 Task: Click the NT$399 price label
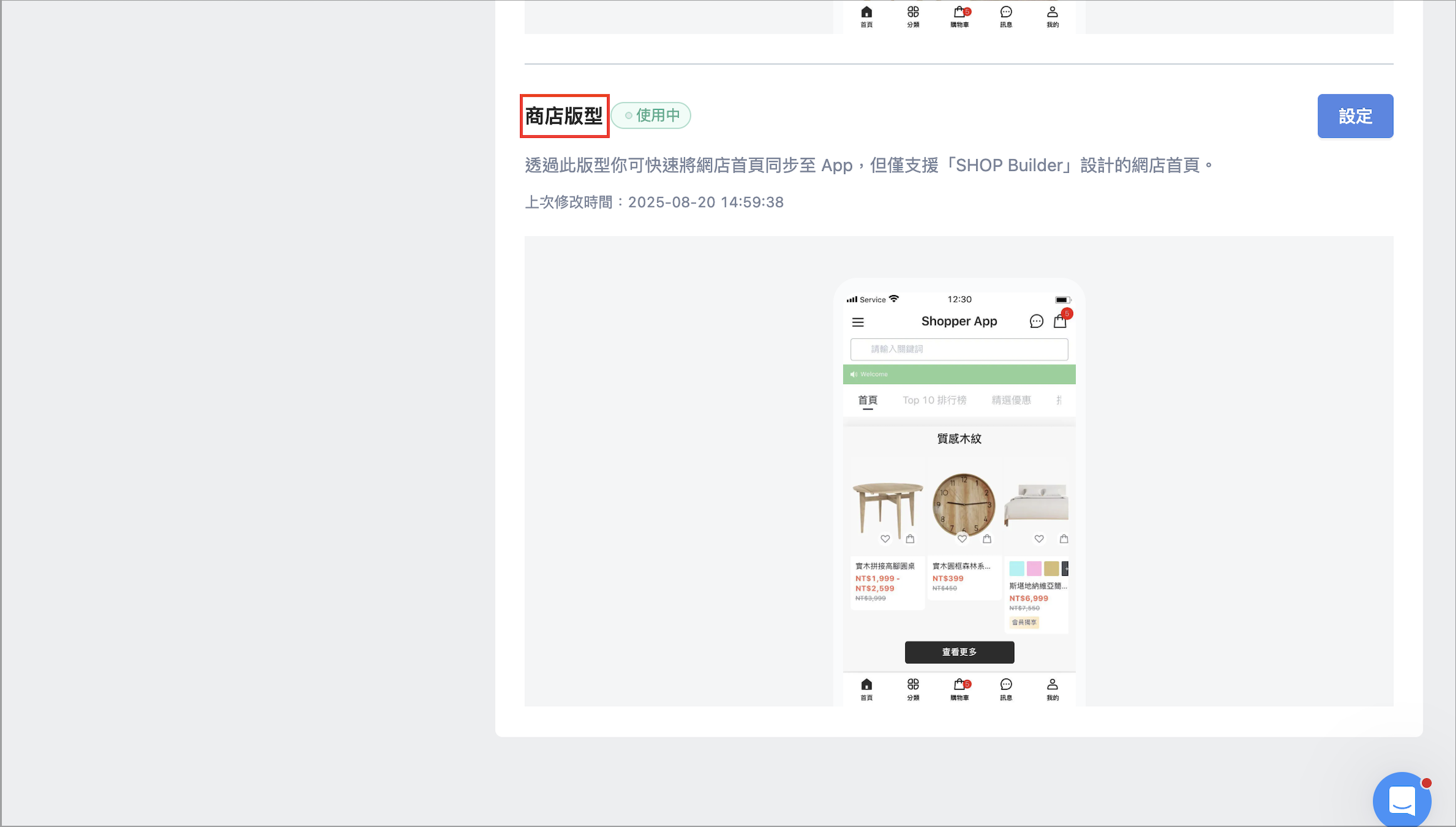coord(948,578)
